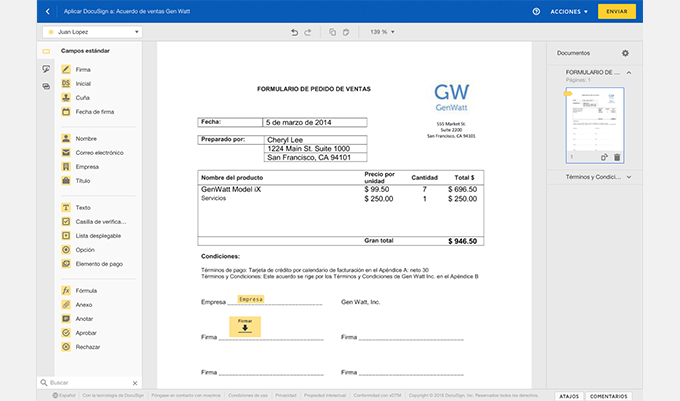Viewport: 680px width, 401px height.
Task: Open the Documentos settings gear
Action: point(626,52)
